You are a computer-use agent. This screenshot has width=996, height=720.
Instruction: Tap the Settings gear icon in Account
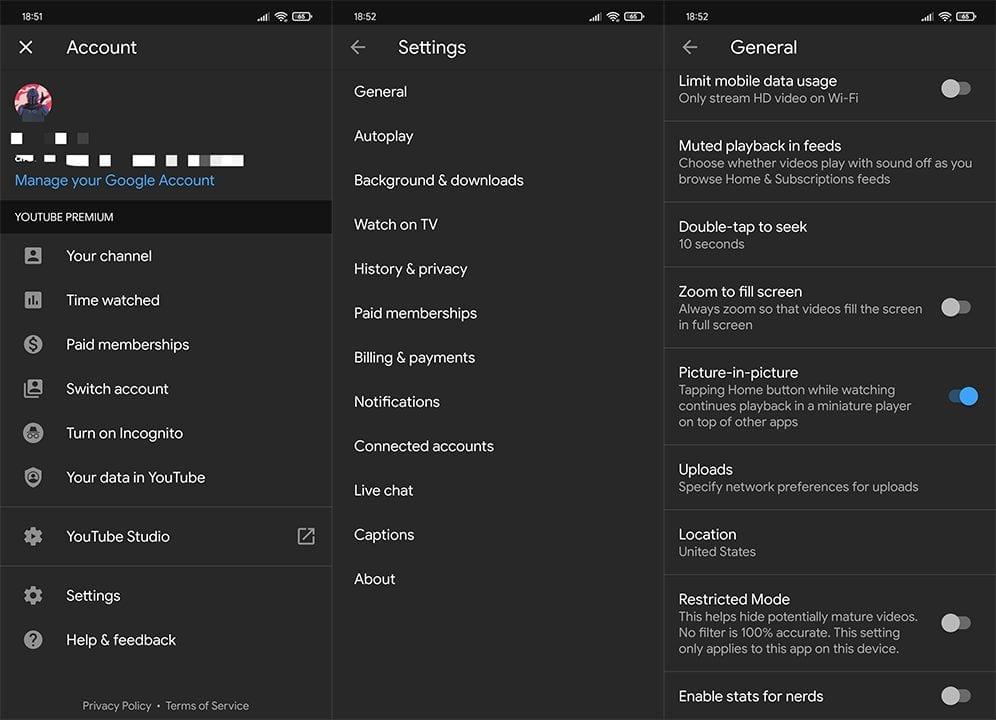pos(33,595)
